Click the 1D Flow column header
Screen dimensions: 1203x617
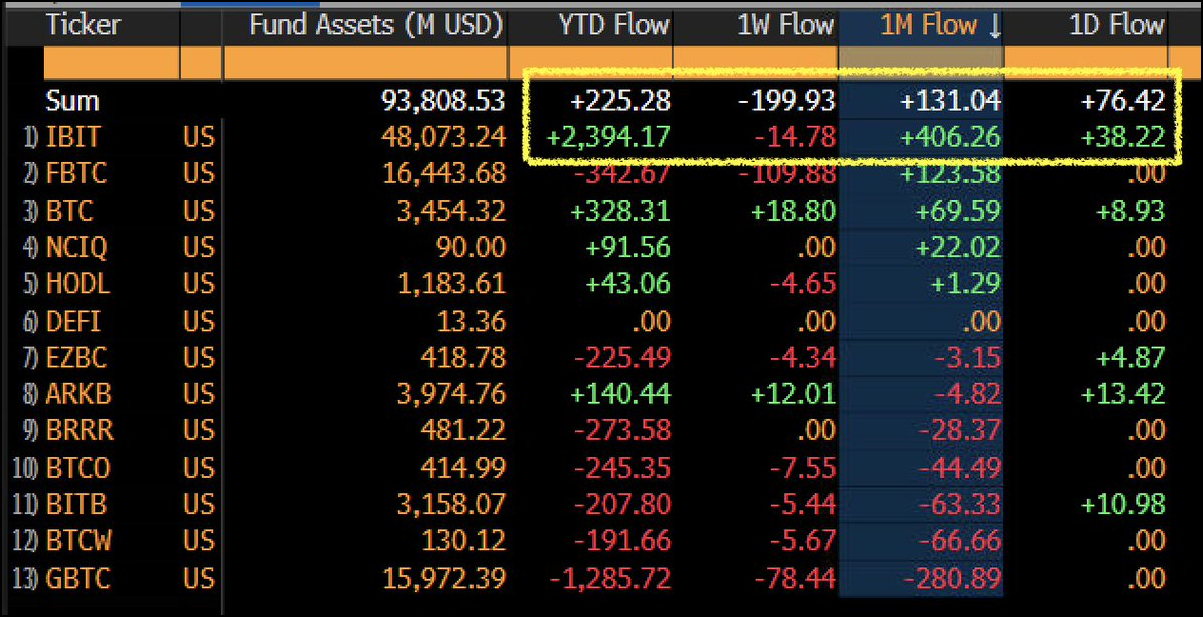pyautogui.click(x=1116, y=26)
